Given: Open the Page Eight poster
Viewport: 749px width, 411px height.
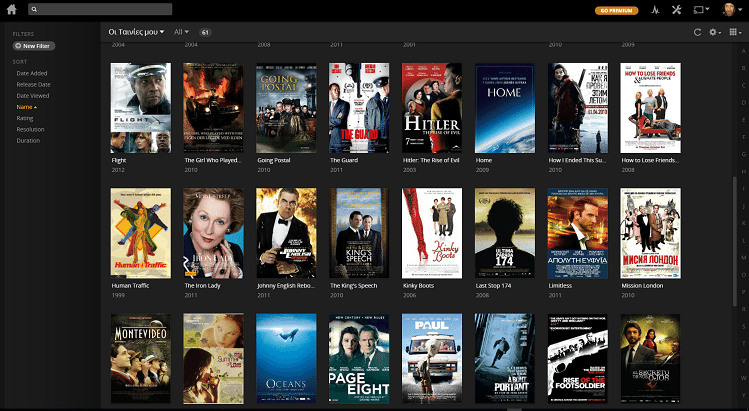Looking at the screenshot, I should click(359, 358).
